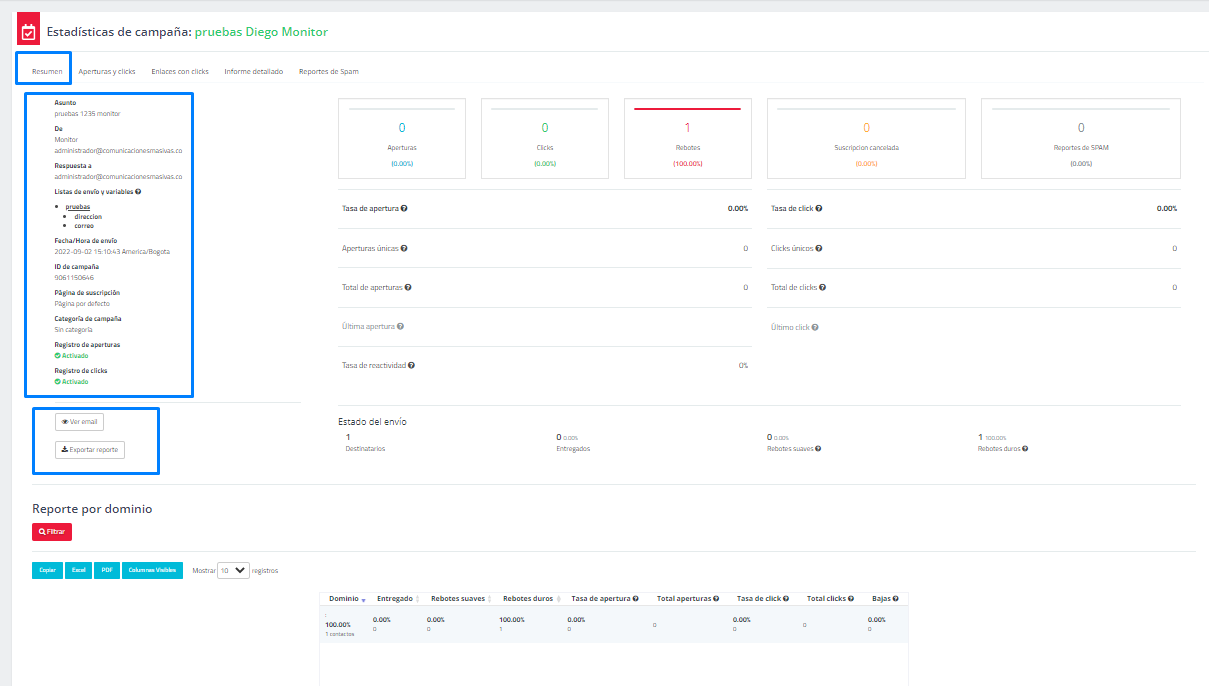Switch to Aperturas y clicks tab
This screenshot has height=686, width=1209.
point(107,72)
